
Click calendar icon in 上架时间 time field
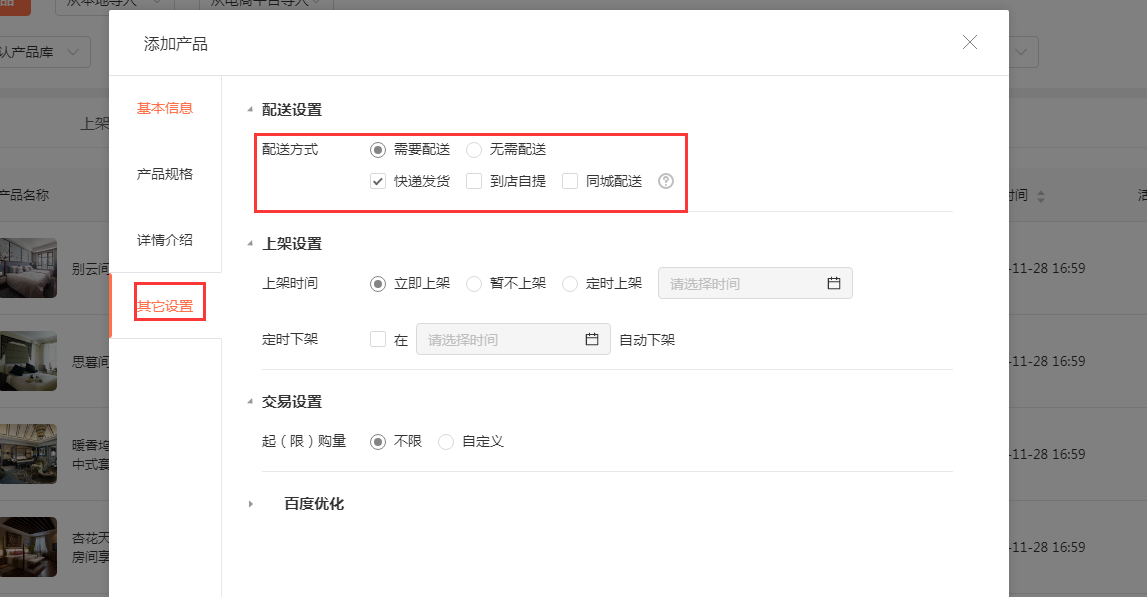point(833,283)
